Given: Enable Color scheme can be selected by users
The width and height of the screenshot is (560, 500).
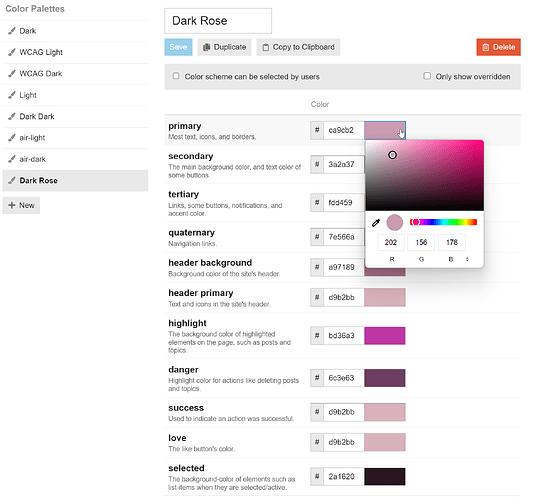Looking at the screenshot, I should [x=176, y=76].
